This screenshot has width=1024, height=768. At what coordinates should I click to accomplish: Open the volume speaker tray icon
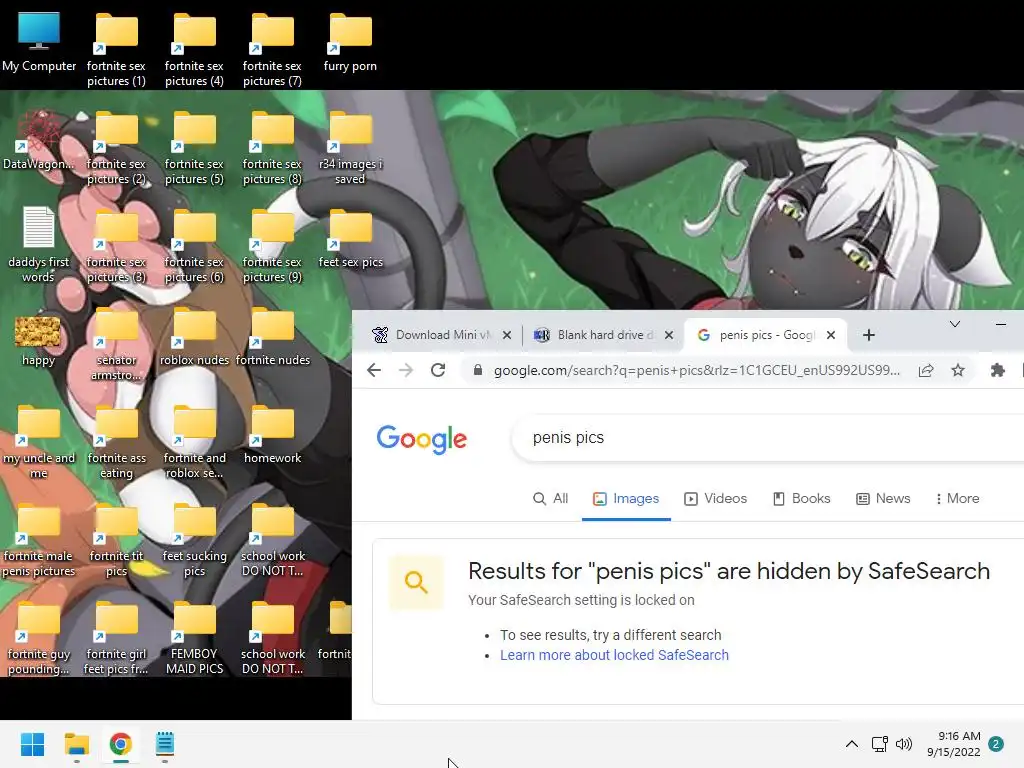904,744
